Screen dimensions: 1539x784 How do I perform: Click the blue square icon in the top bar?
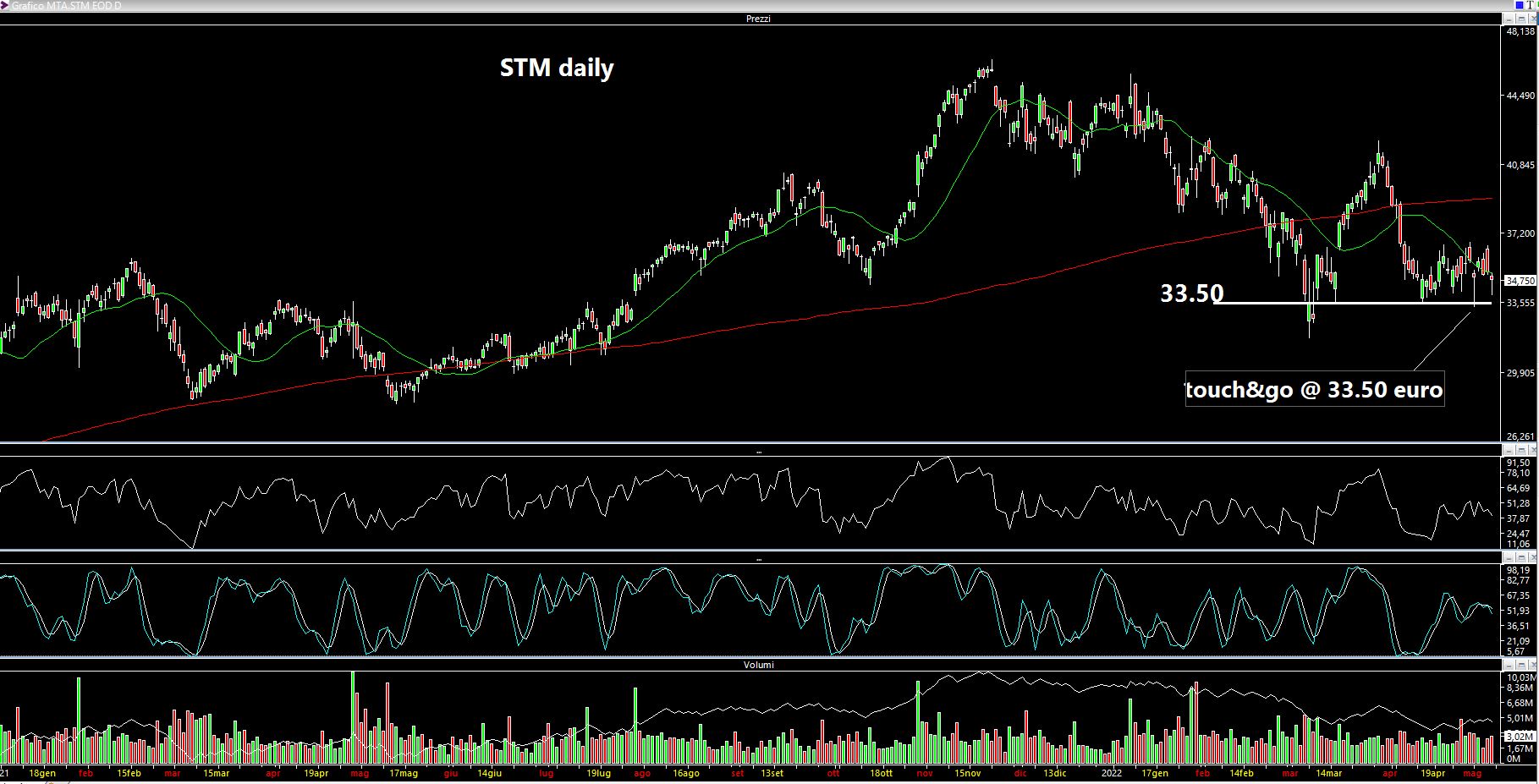[1518, 5]
